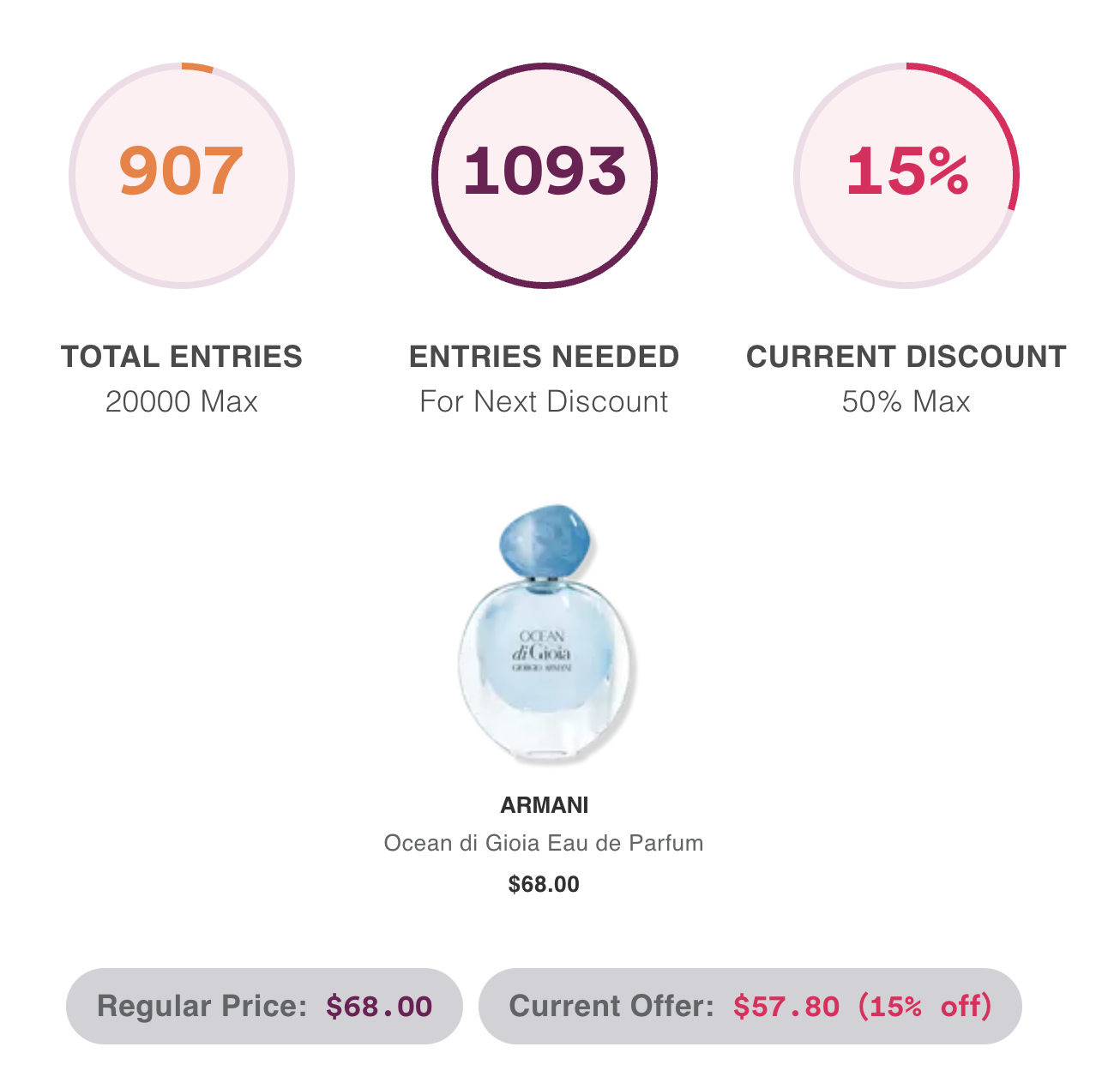Viewport: 1120px width, 1089px height.
Task: Click the purple 1093 number
Action: 545,170
